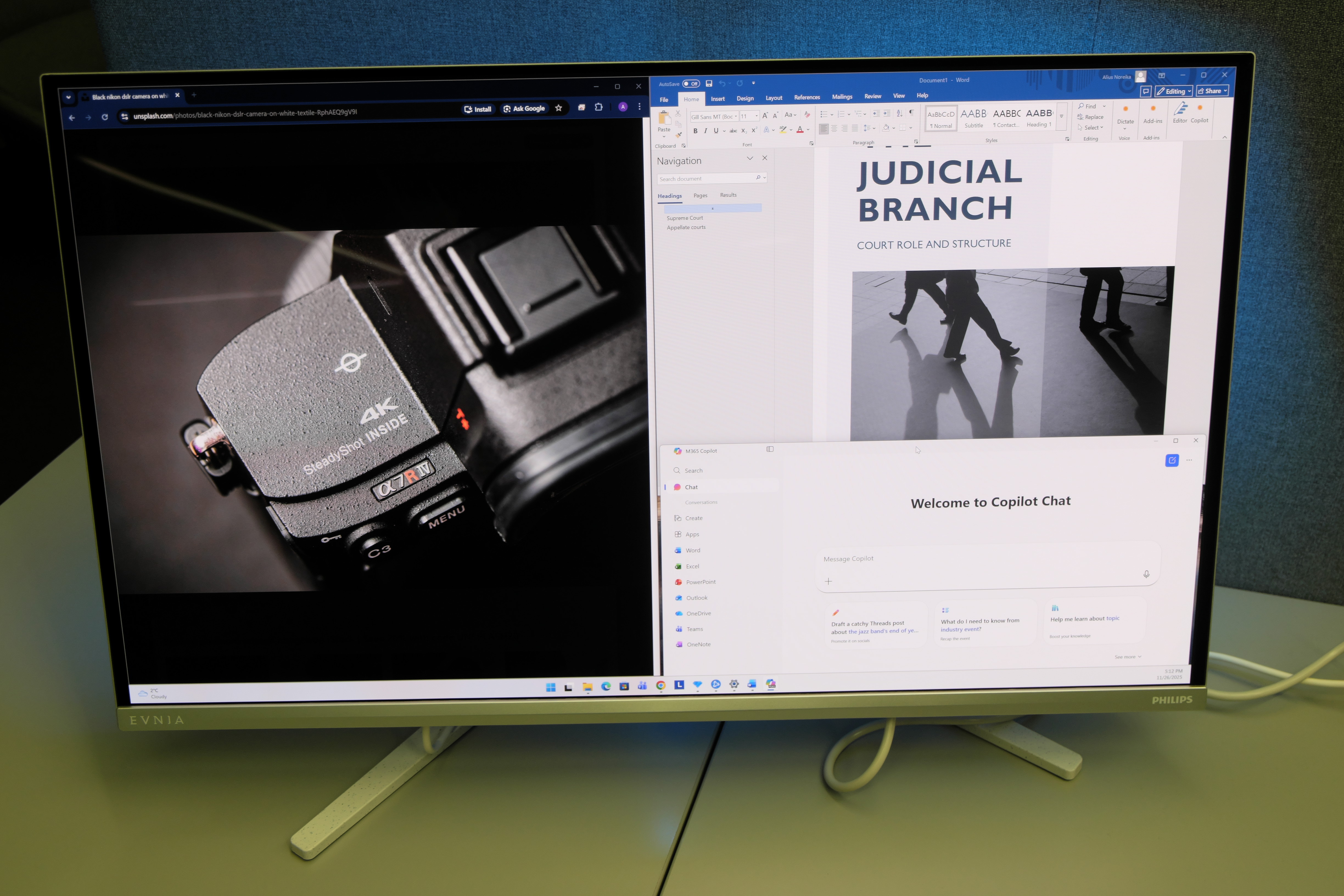
Task: Bookmark page with star icon in Chrome
Action: click(x=558, y=108)
